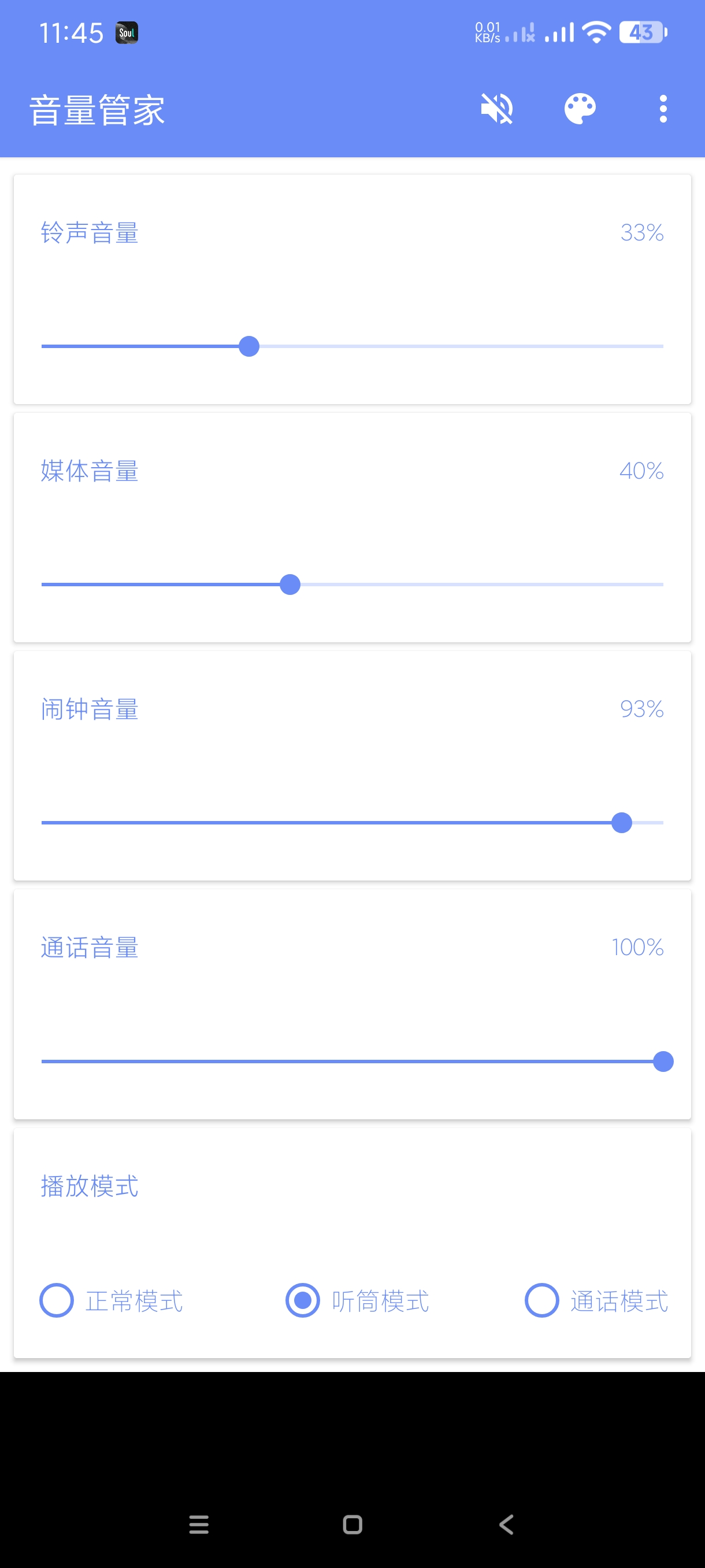
Task: Open the theme color palette icon
Action: click(580, 109)
